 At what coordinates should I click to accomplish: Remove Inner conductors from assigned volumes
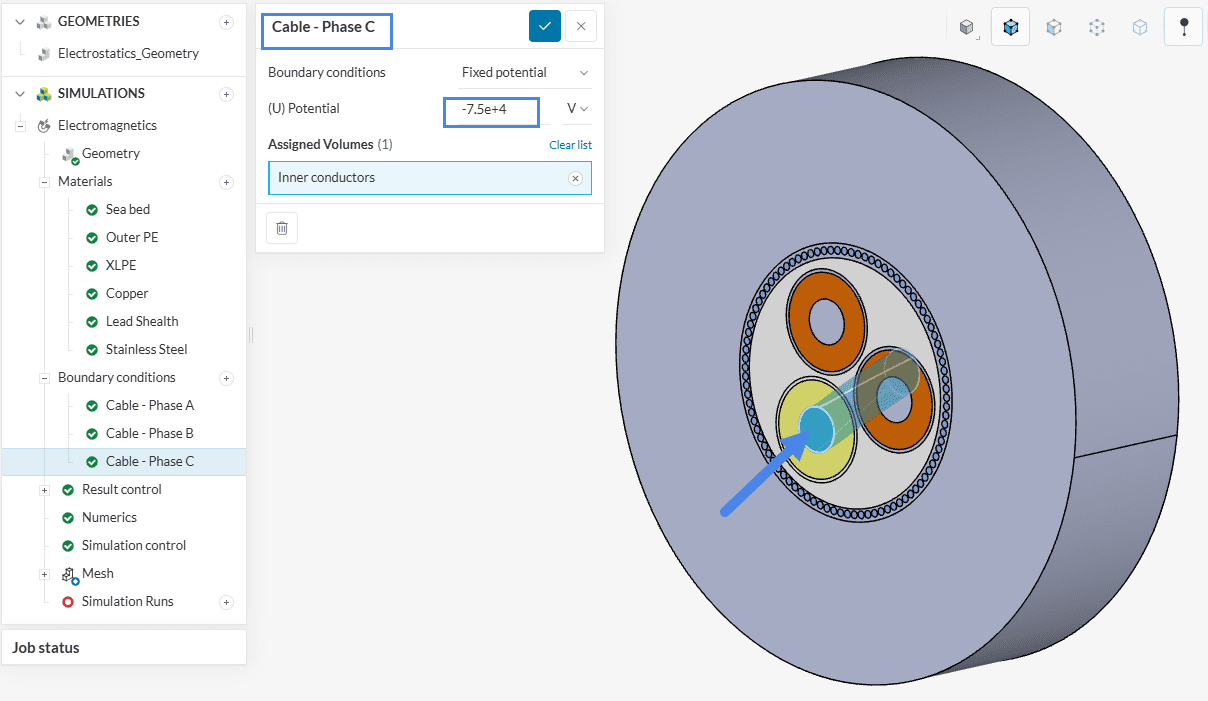[575, 178]
